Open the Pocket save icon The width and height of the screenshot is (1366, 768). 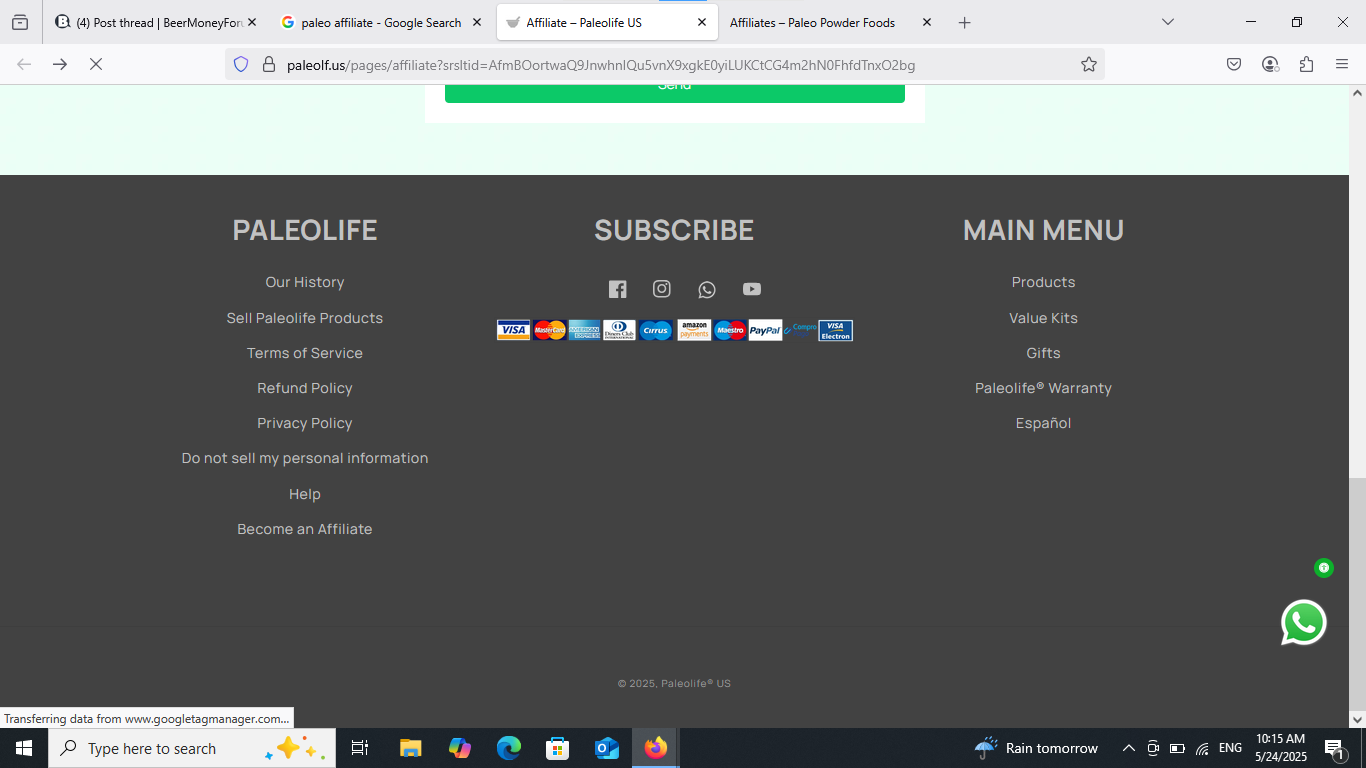click(1234, 64)
